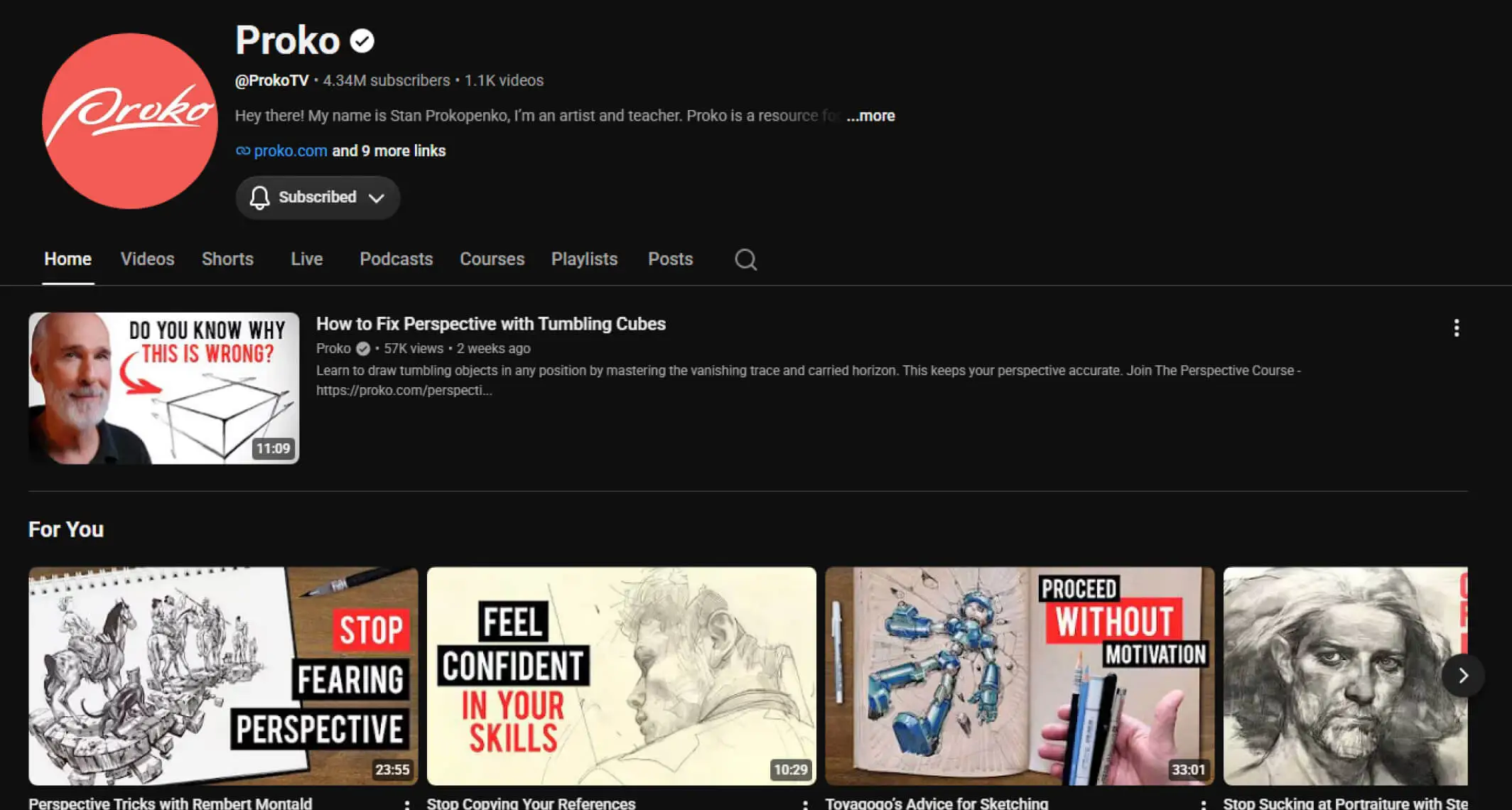The image size is (1512, 810).
Task: Click the 'Proko' channel title heading
Action: (288, 40)
